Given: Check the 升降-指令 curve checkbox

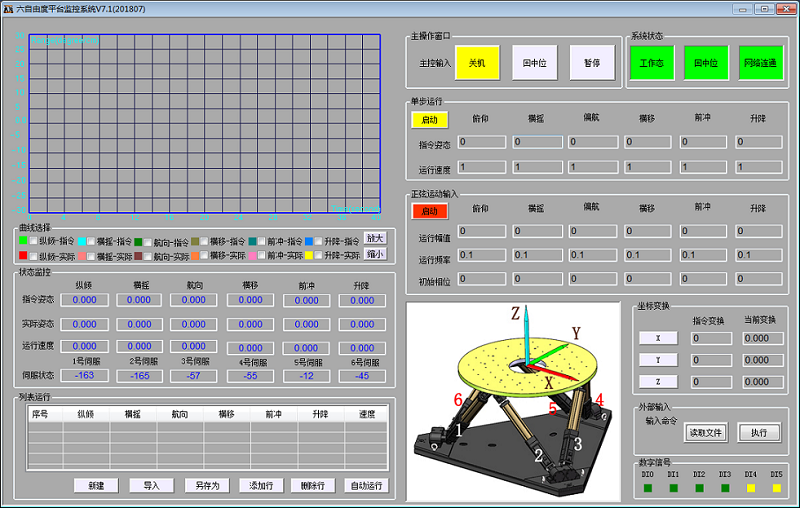Looking at the screenshot, I should 319,241.
